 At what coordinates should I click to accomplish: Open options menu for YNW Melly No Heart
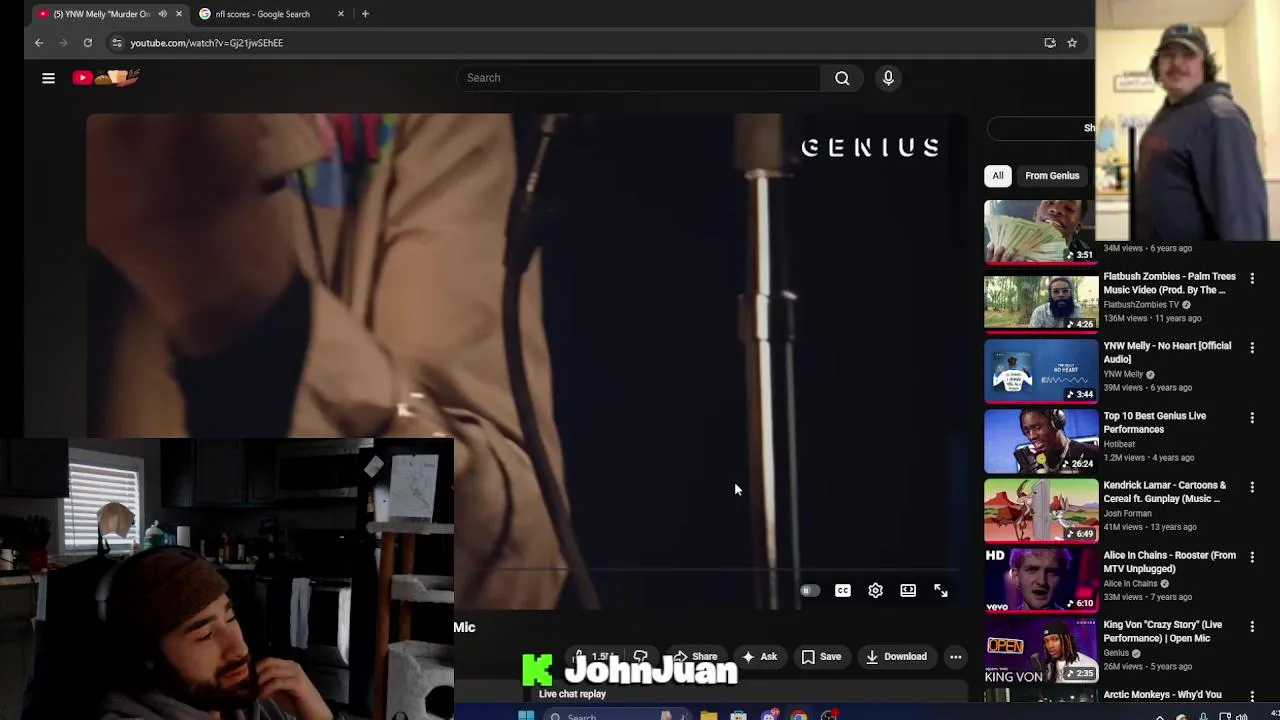point(1252,347)
